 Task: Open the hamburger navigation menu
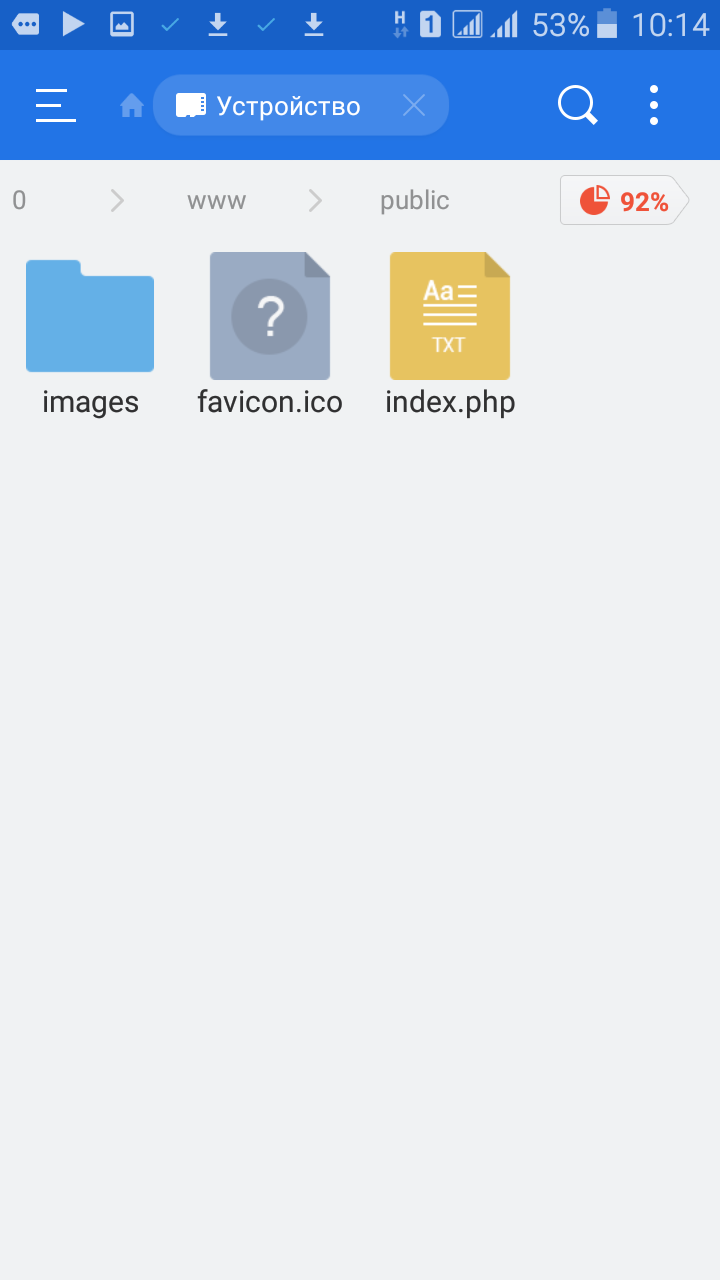[55, 105]
